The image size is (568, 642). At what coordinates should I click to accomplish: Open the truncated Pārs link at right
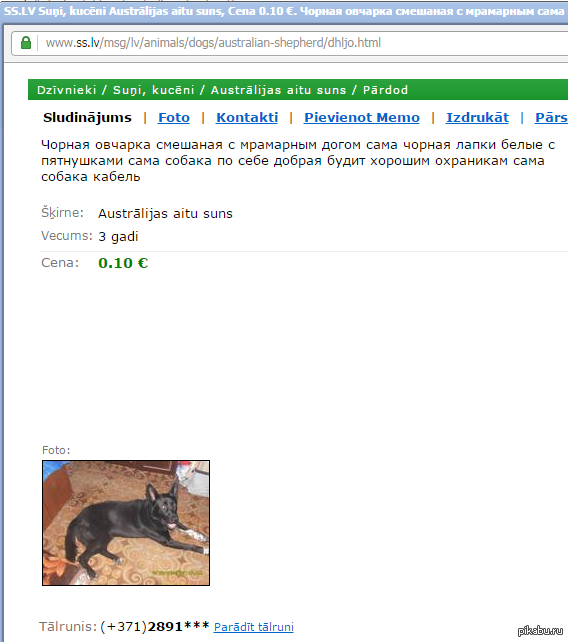(x=551, y=118)
